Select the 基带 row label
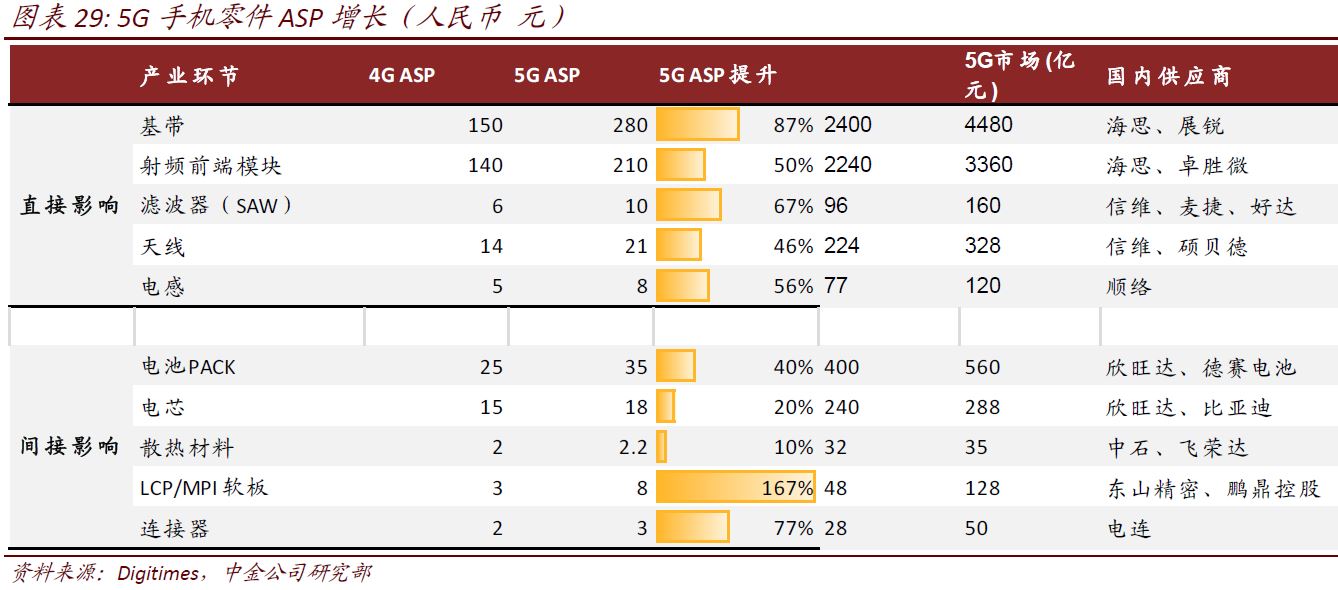 click(x=163, y=126)
